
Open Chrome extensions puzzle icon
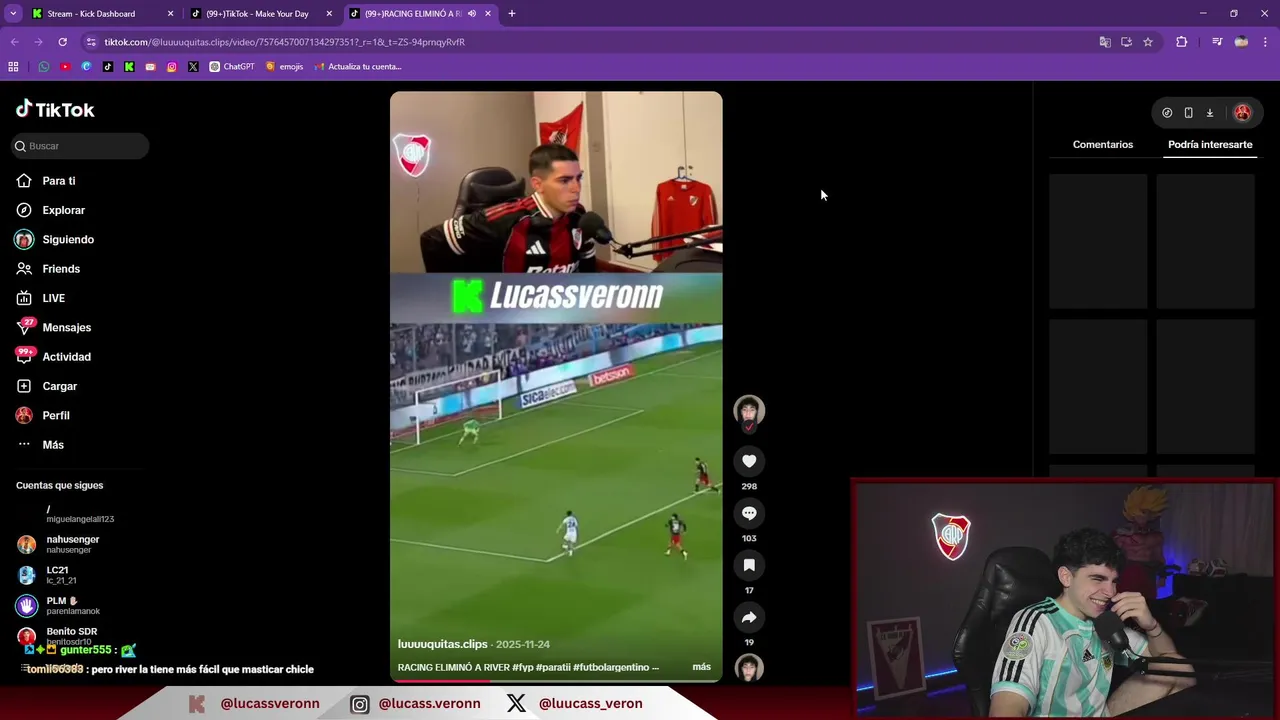click(1182, 42)
